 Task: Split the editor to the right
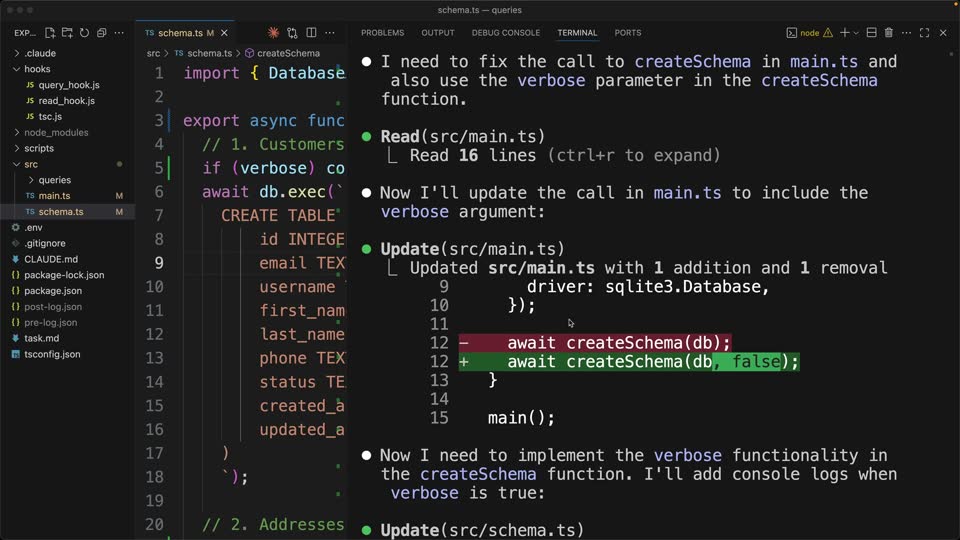(311, 32)
